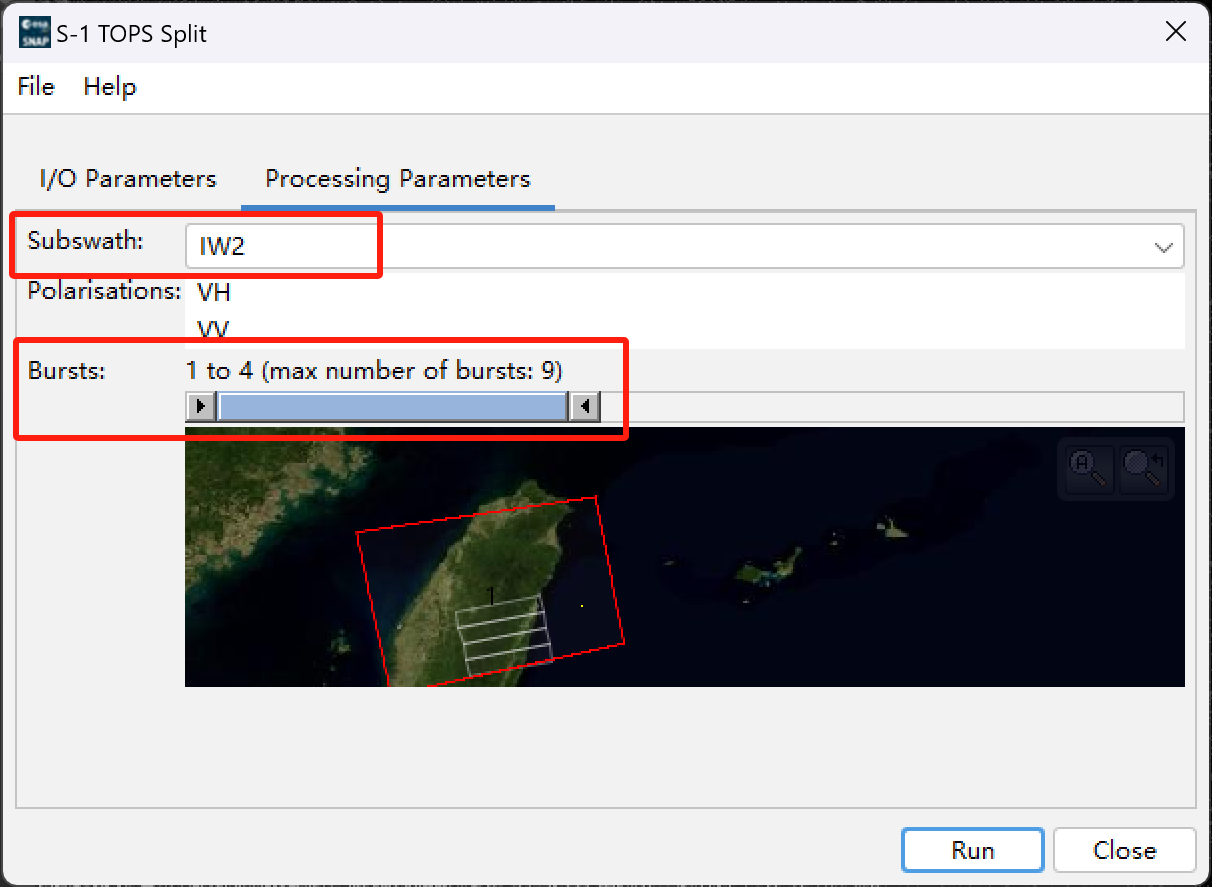Click the Run button
The width and height of the screenshot is (1212, 887).
click(973, 851)
